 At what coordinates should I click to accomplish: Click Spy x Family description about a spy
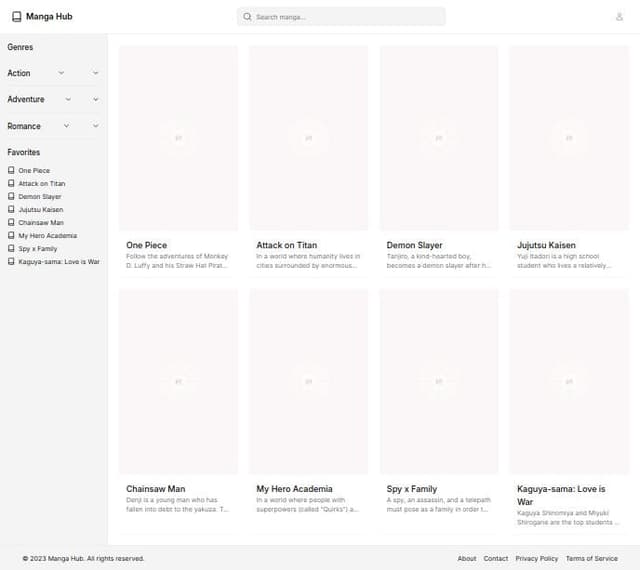click(438, 504)
